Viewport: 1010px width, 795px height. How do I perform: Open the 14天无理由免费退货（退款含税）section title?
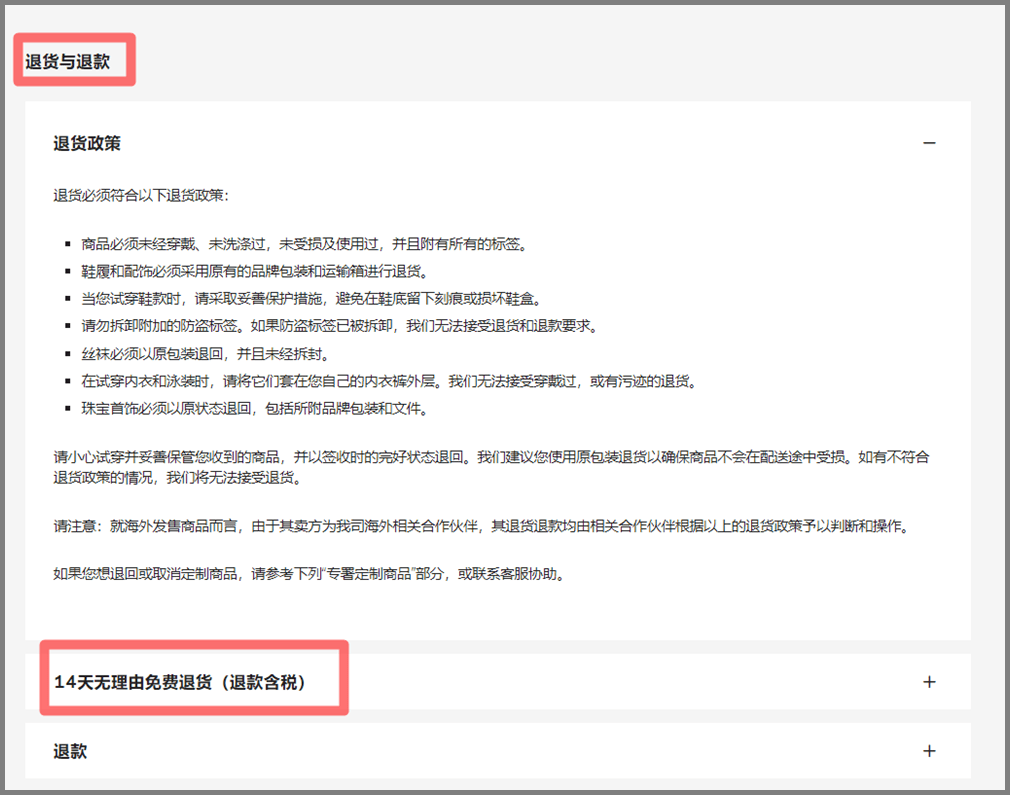click(180, 682)
